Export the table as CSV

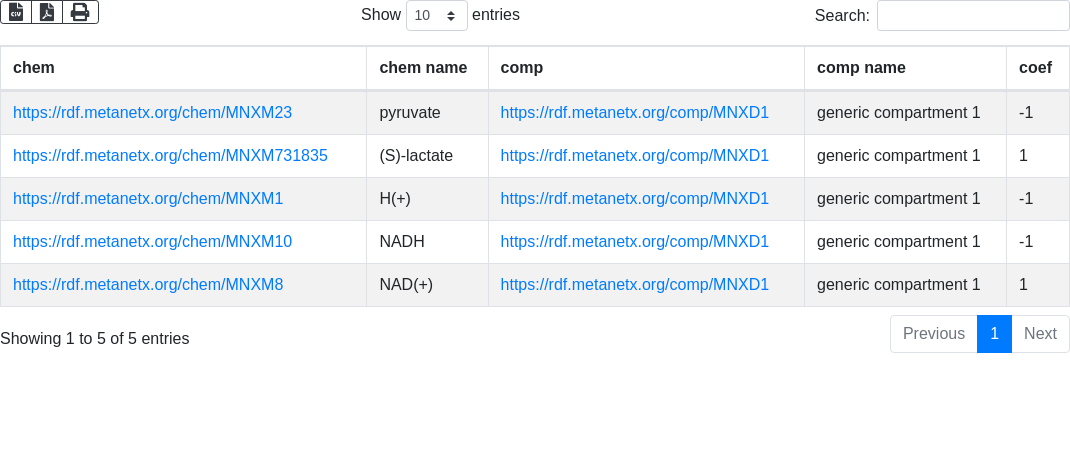(16, 12)
